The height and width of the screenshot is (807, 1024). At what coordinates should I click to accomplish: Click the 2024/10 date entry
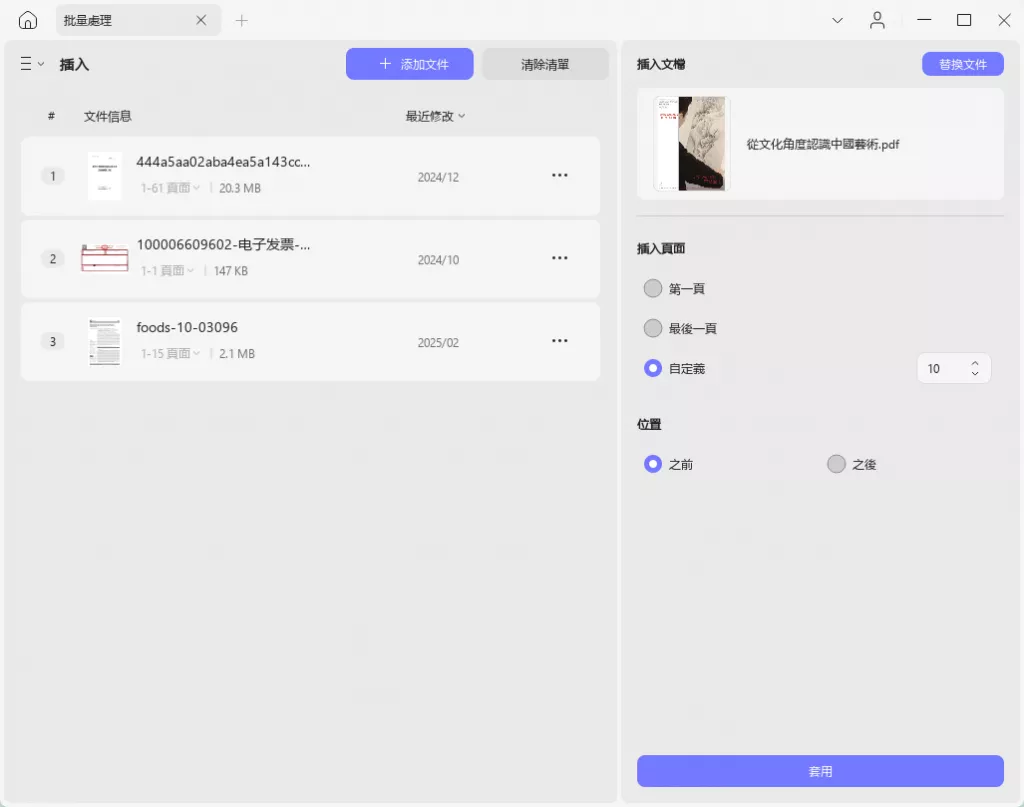438,260
